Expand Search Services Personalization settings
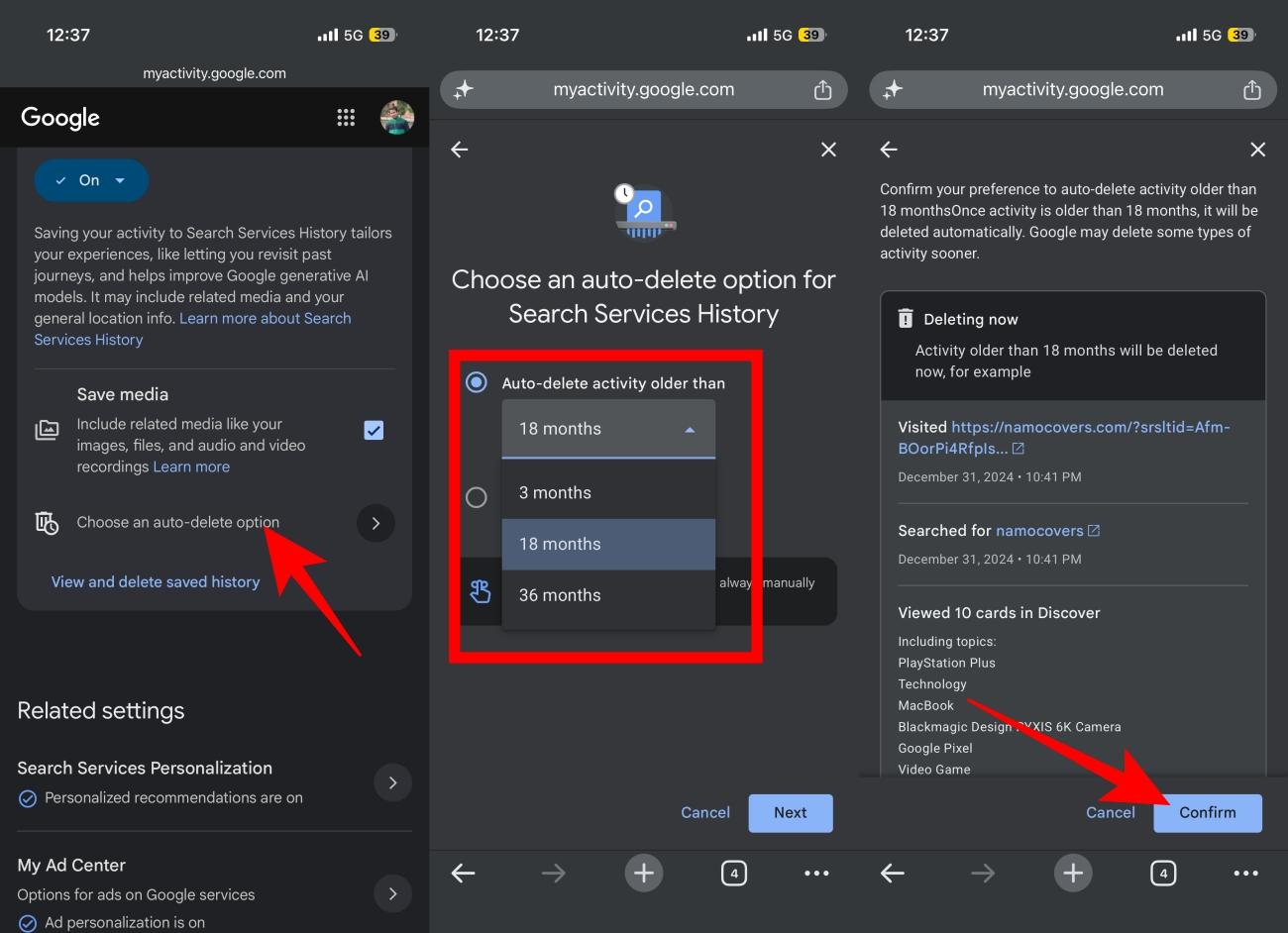1288x933 pixels. tap(393, 782)
